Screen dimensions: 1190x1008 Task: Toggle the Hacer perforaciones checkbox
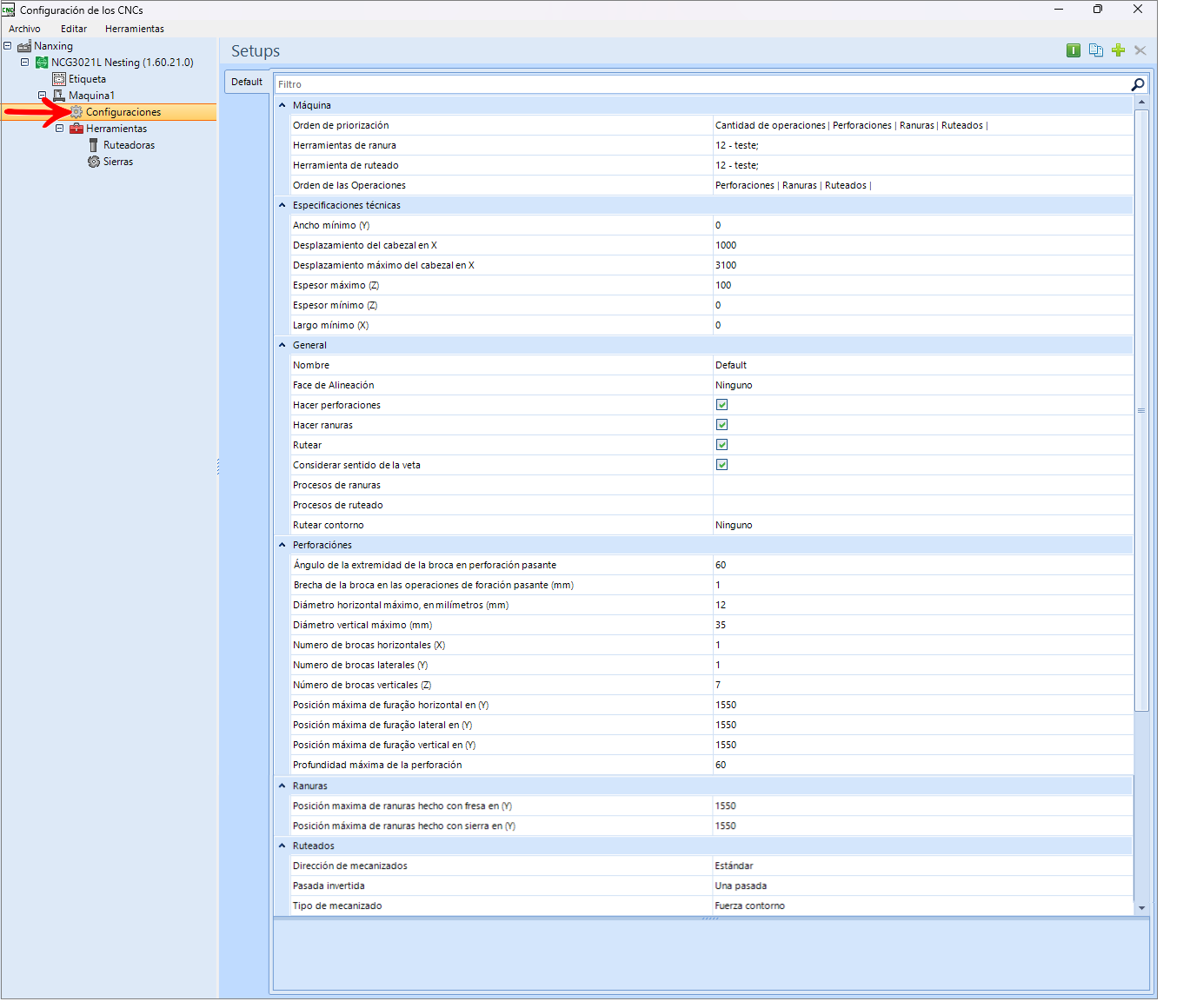click(x=721, y=405)
